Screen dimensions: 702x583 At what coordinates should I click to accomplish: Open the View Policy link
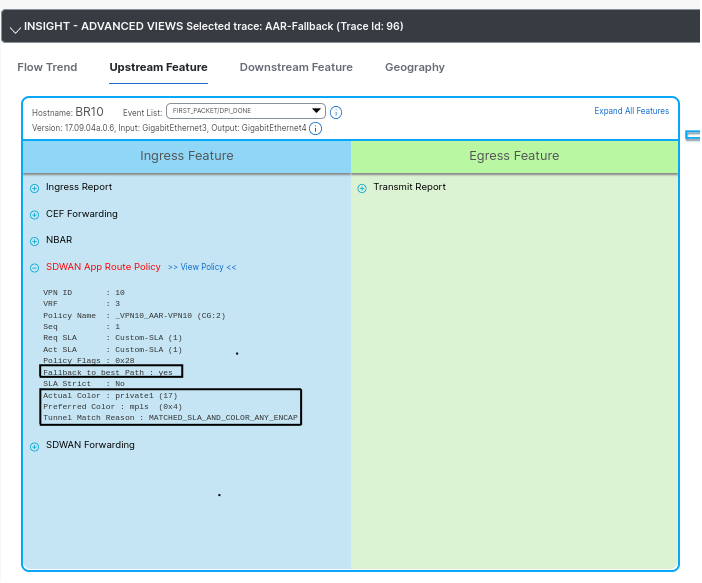pos(202,268)
